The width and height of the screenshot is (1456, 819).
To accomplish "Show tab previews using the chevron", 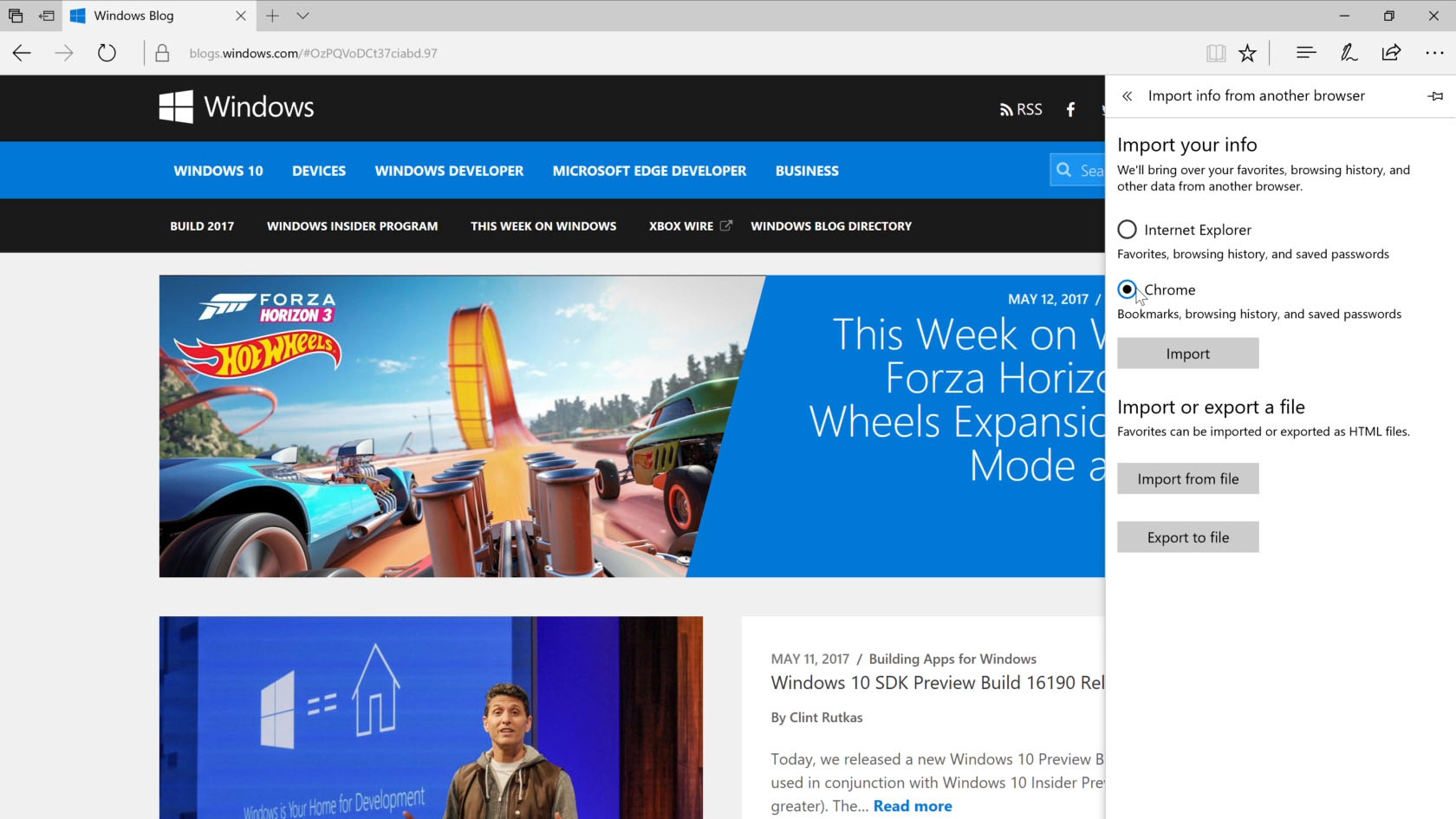I will (302, 16).
